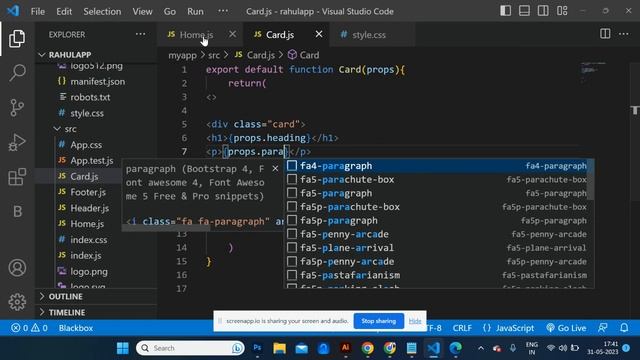
Task: Open Run and Debug view
Action: coord(17,142)
